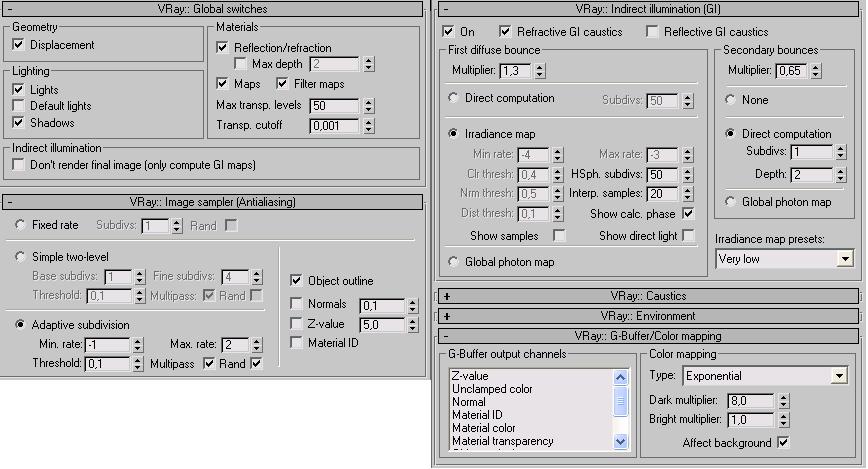This screenshot has height=469, width=868.
Task: Select Adaptive subdivision sampler
Action: 20,324
